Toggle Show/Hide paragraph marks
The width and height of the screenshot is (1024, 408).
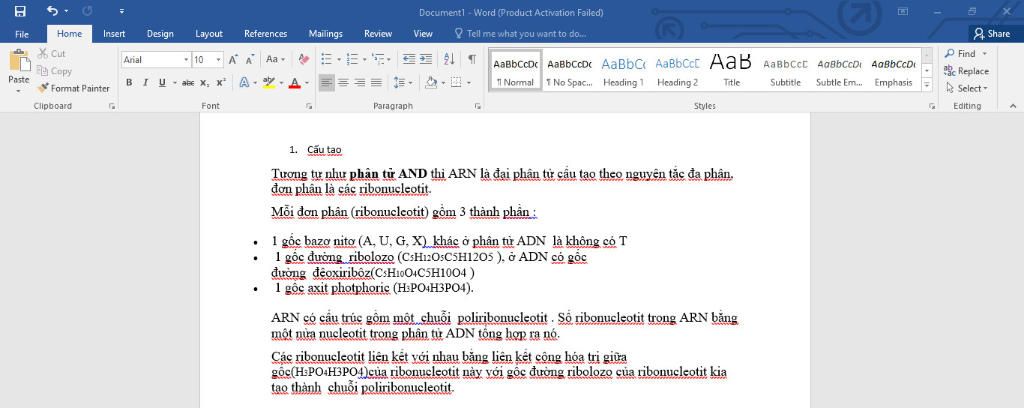tap(471, 59)
